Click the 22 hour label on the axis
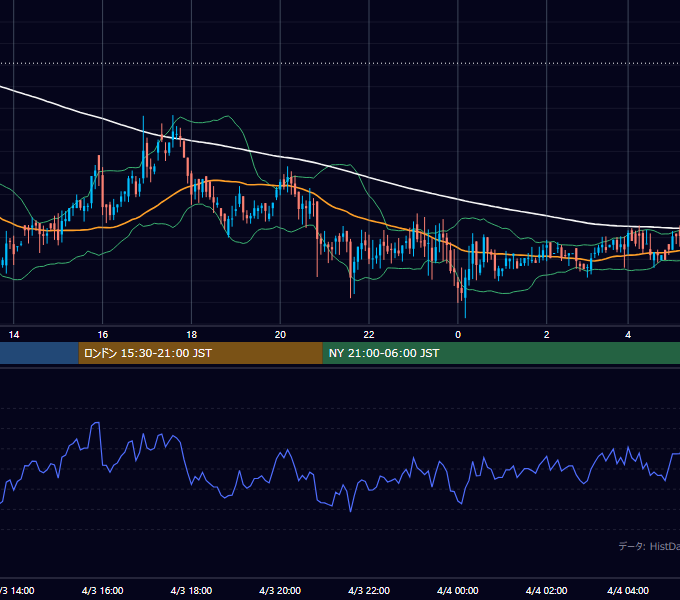680x600 pixels. [x=369, y=335]
